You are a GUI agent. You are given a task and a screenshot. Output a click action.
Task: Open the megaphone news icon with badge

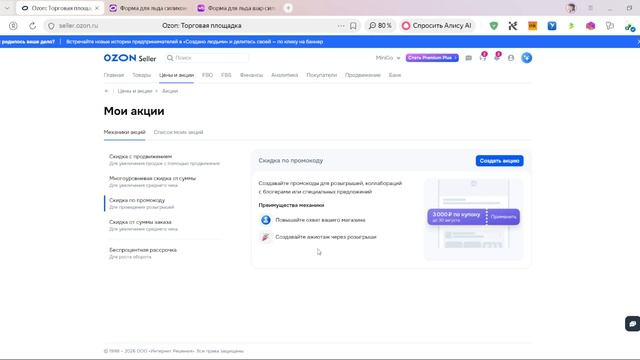497,58
